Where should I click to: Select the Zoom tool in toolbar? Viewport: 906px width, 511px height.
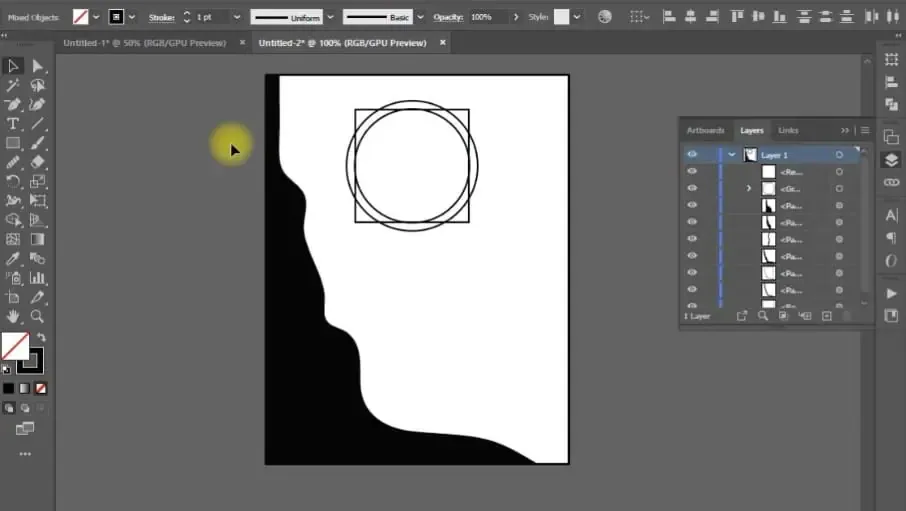tap(37, 316)
